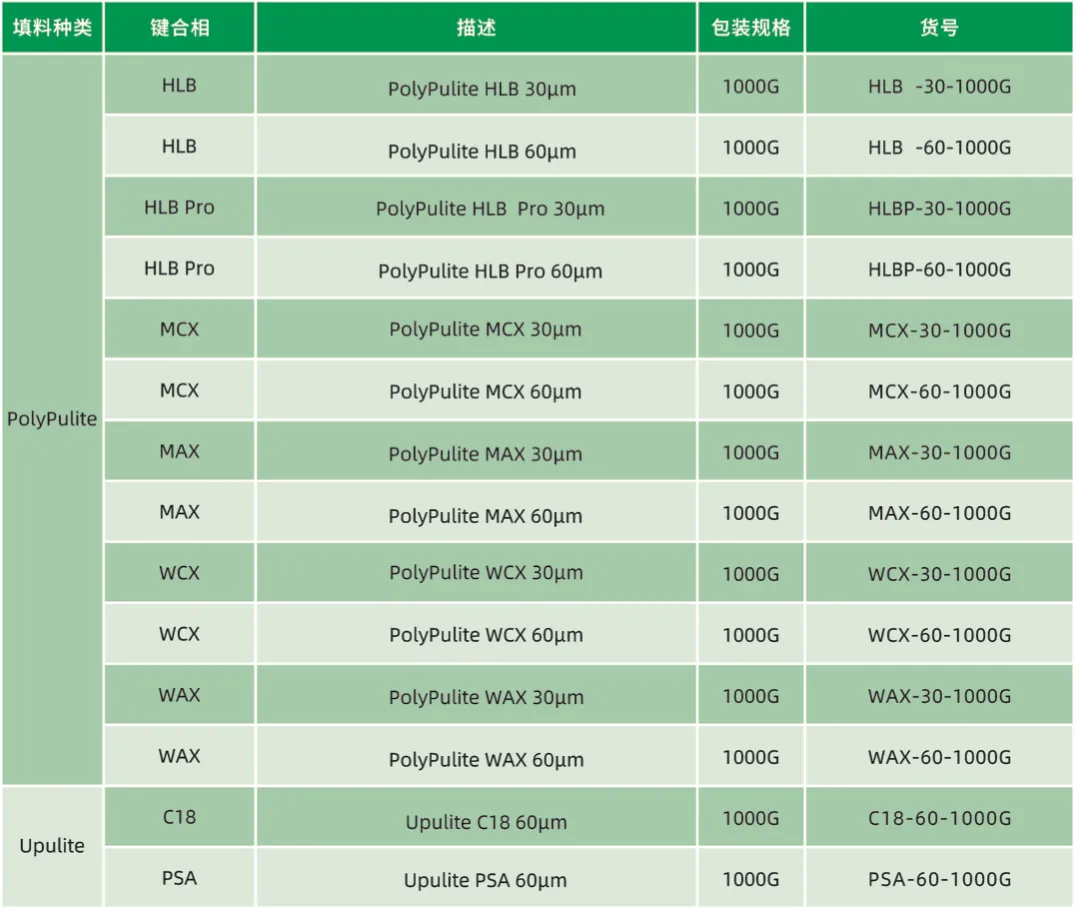Click the PolyPulite category cell

tap(52, 419)
